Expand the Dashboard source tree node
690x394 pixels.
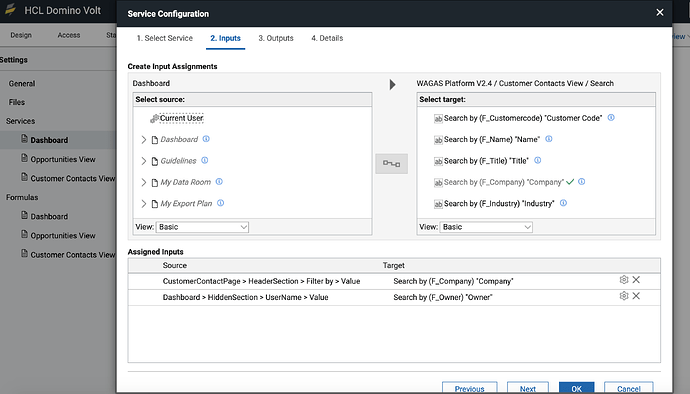(x=143, y=140)
